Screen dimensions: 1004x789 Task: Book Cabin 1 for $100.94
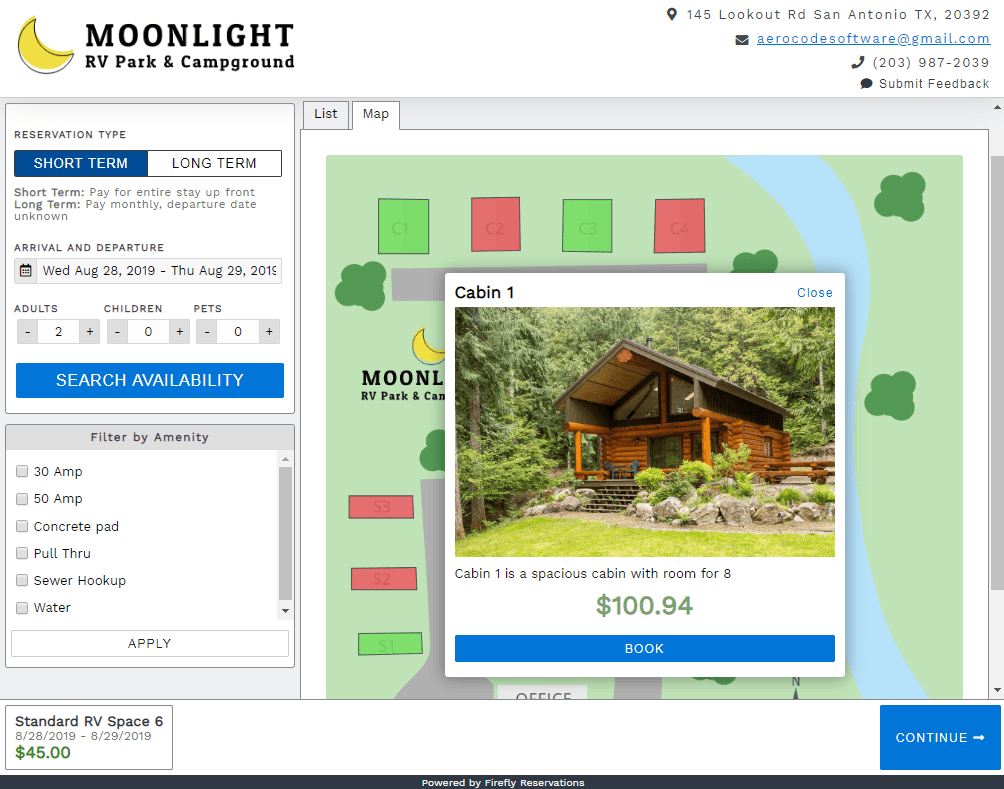644,648
